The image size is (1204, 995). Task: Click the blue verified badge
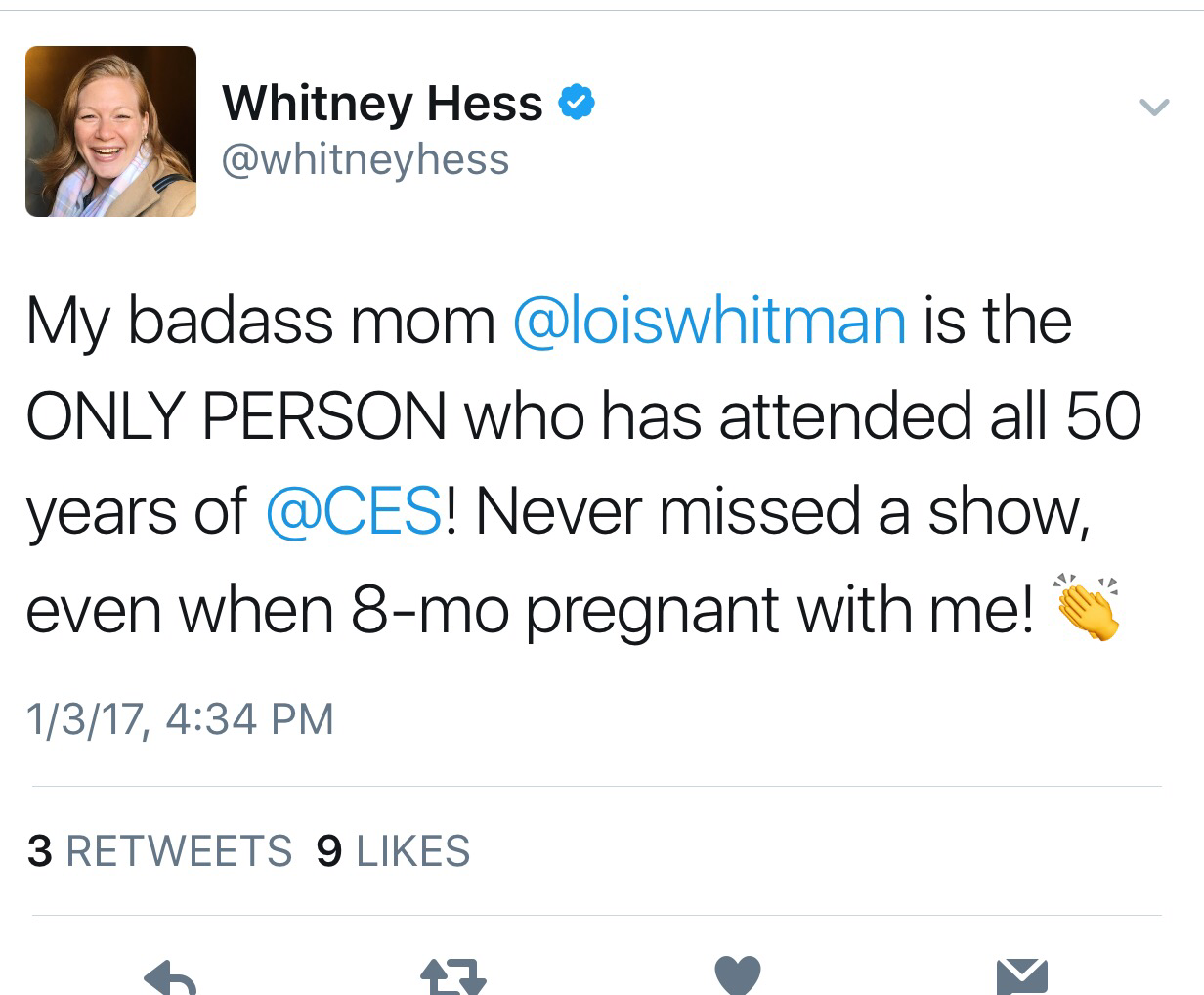[x=577, y=103]
